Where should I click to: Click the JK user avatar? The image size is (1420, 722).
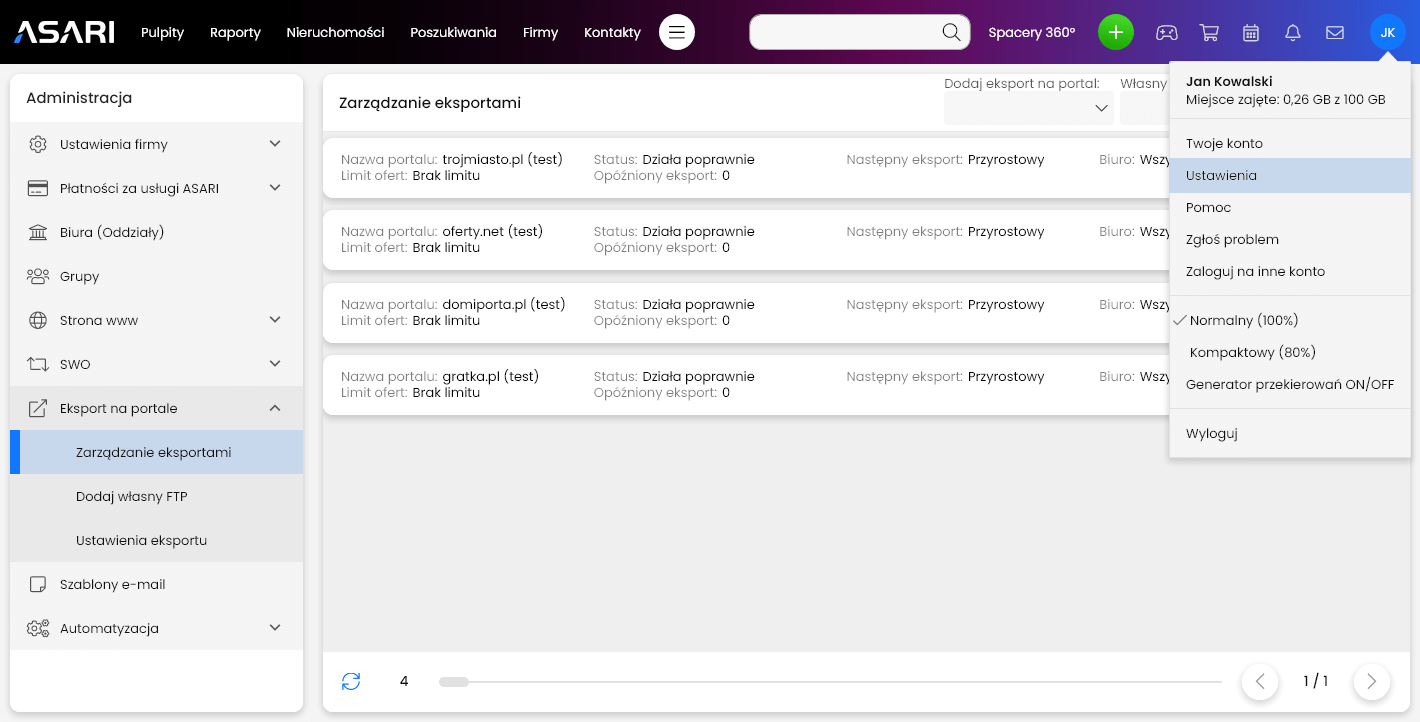[x=1387, y=32]
